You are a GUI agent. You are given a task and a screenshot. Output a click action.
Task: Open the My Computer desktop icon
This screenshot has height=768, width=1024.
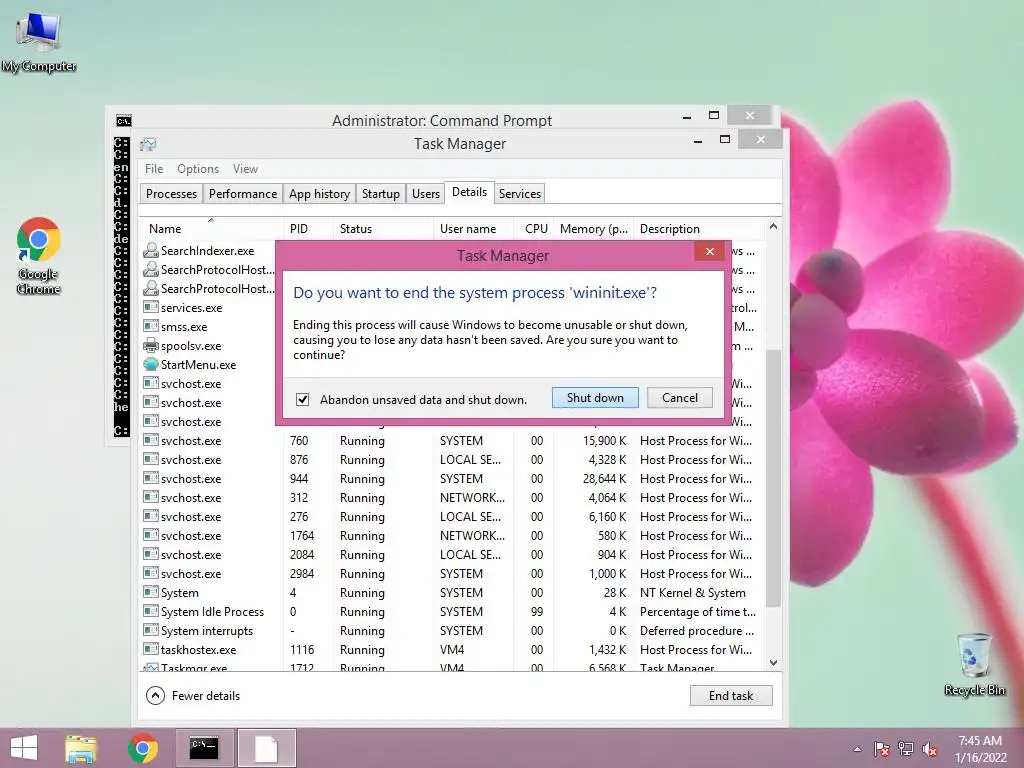click(39, 40)
